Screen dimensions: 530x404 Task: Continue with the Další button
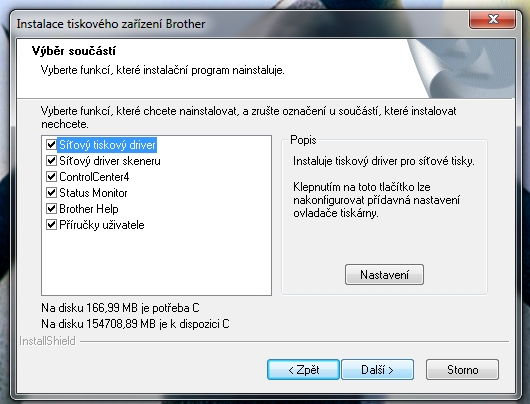[378, 370]
